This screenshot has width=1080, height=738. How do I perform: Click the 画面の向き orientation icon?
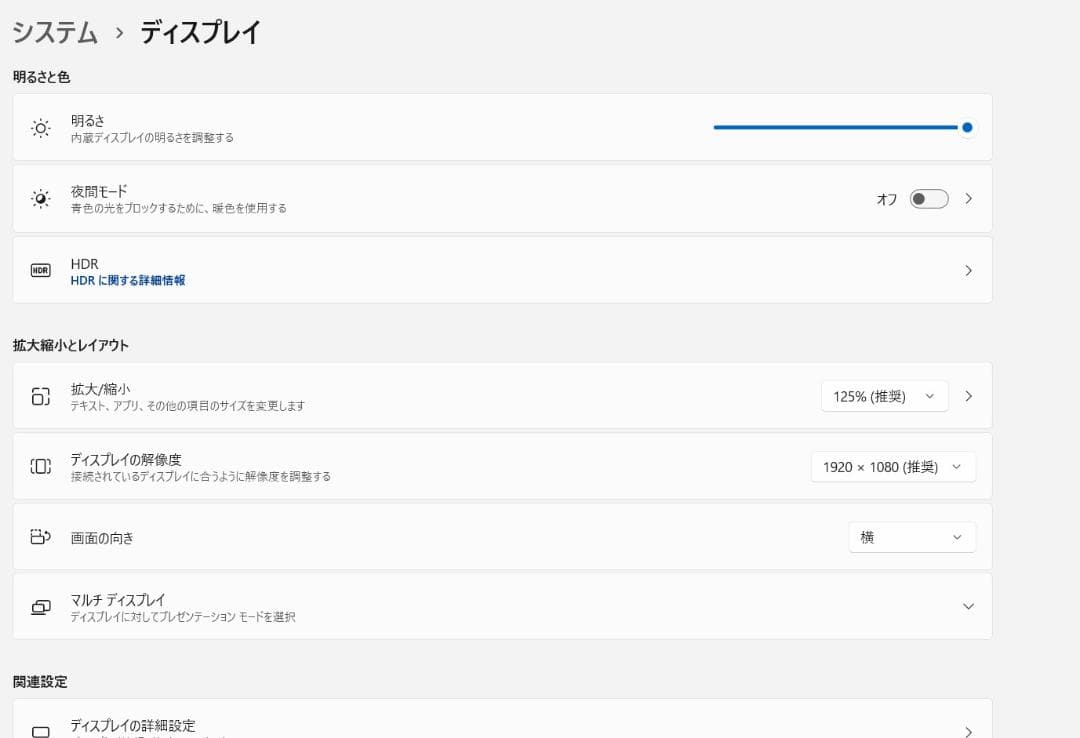point(40,537)
